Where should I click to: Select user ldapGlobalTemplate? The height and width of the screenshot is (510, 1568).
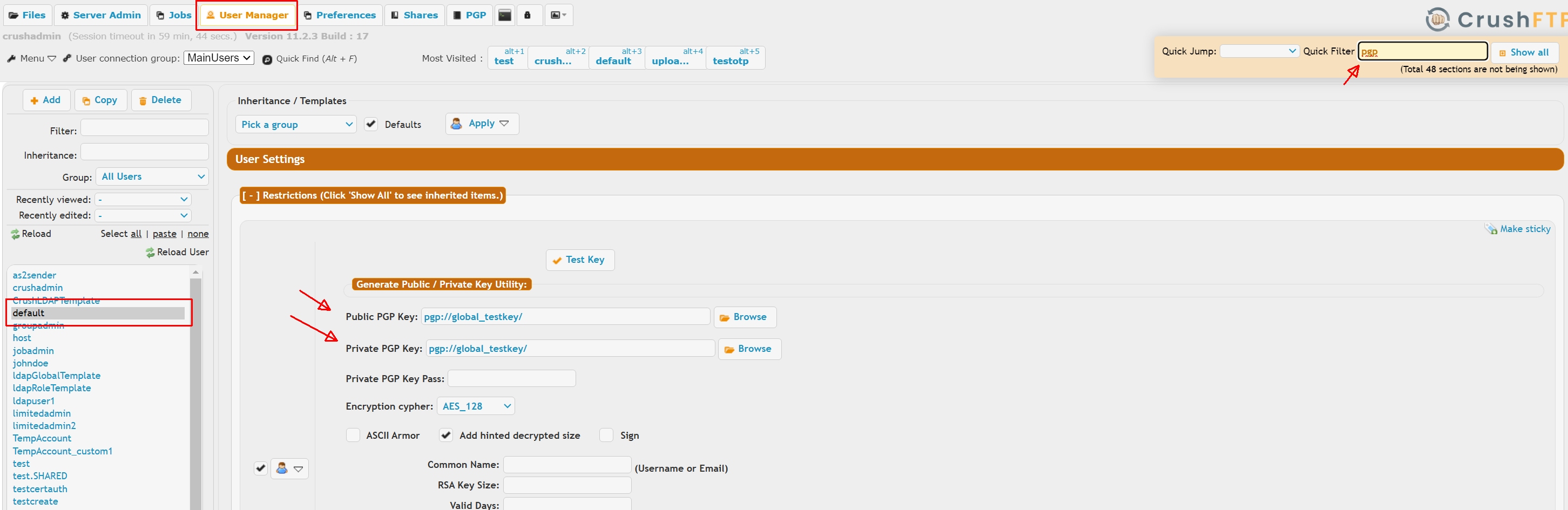pos(57,376)
